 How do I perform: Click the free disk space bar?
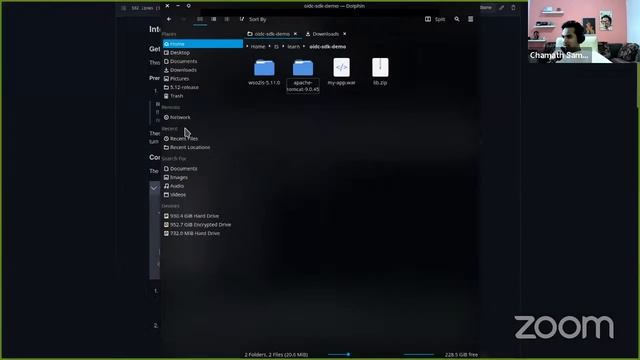pyautogui.click(x=418, y=354)
